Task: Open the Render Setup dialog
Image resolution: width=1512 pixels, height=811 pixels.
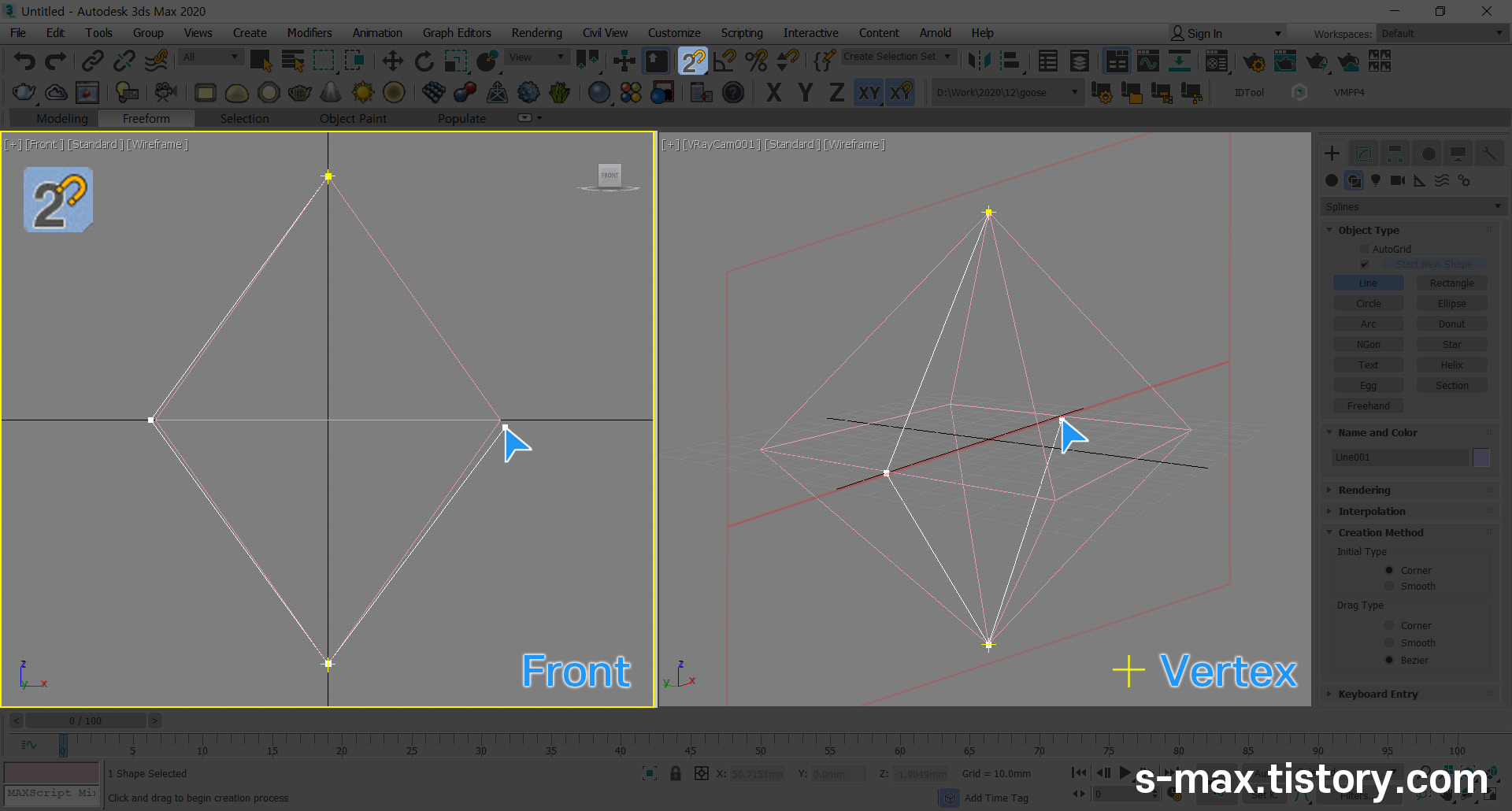Action: pyautogui.click(x=1254, y=61)
